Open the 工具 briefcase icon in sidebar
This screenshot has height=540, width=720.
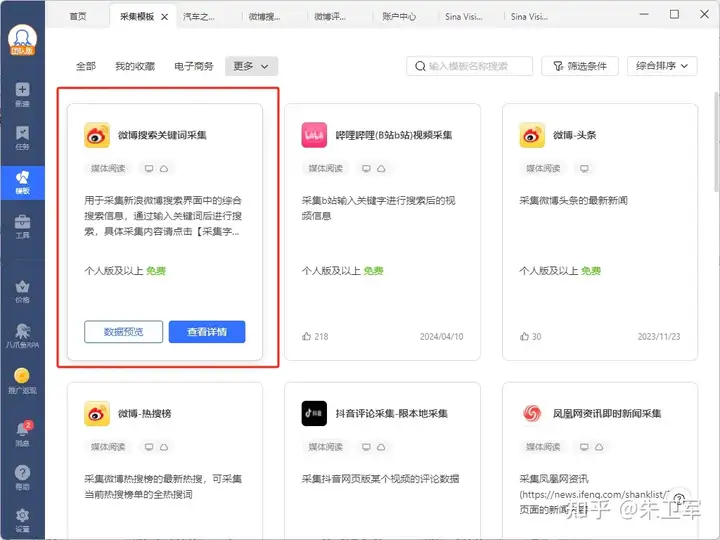(x=22, y=222)
